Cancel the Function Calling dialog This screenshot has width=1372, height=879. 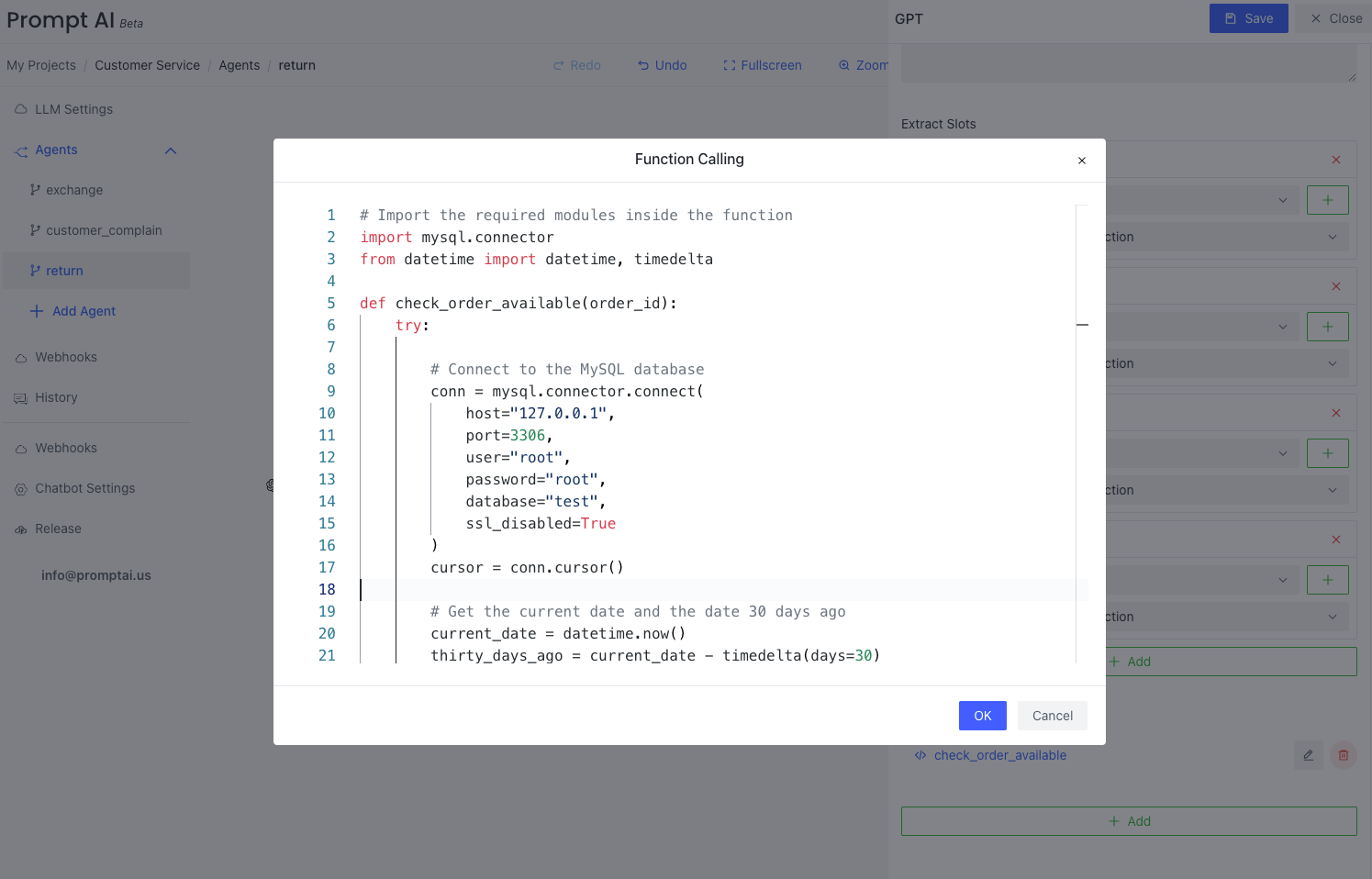coord(1052,716)
